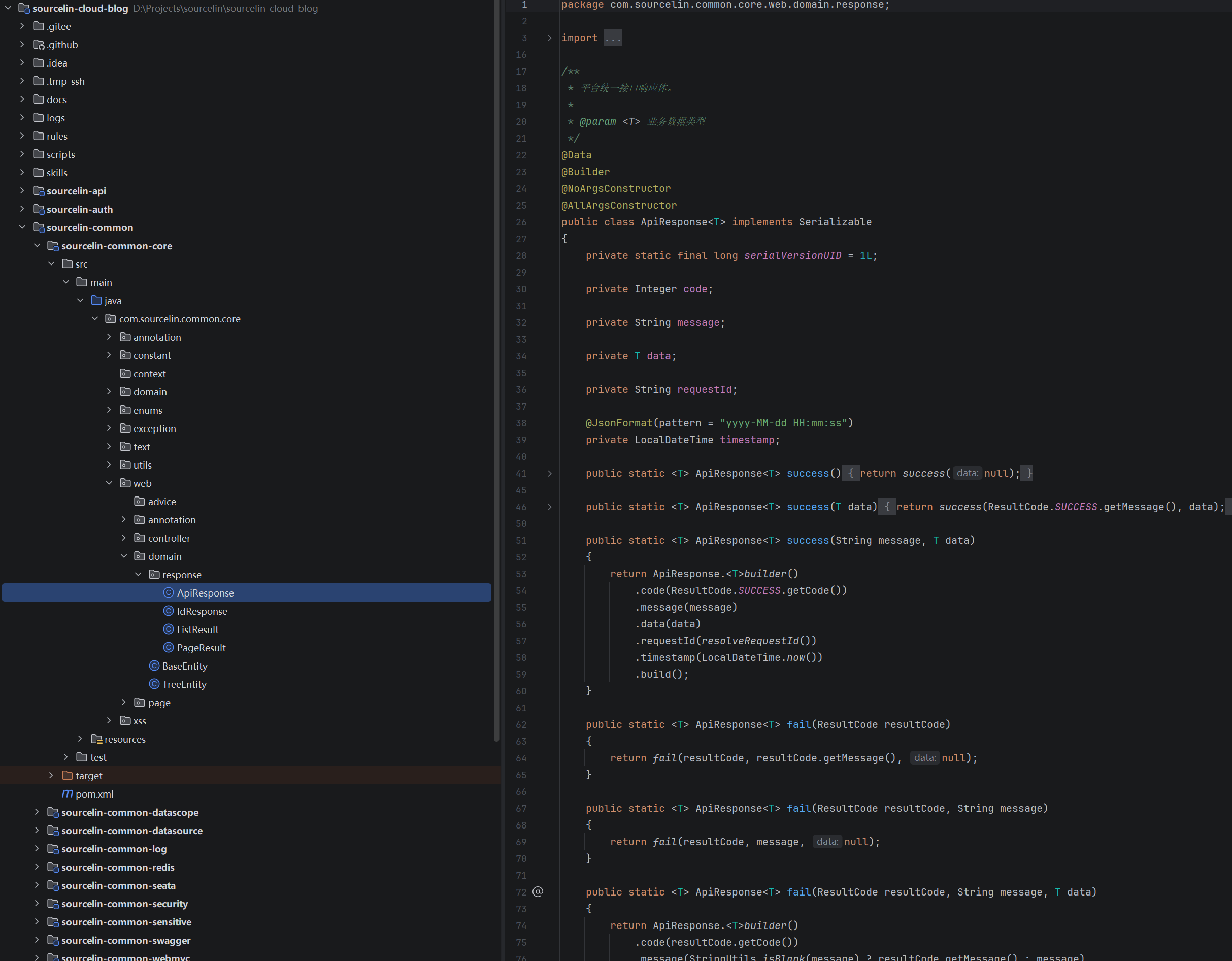Click the advice package icon
This screenshot has height=961, width=1232.
(140, 502)
